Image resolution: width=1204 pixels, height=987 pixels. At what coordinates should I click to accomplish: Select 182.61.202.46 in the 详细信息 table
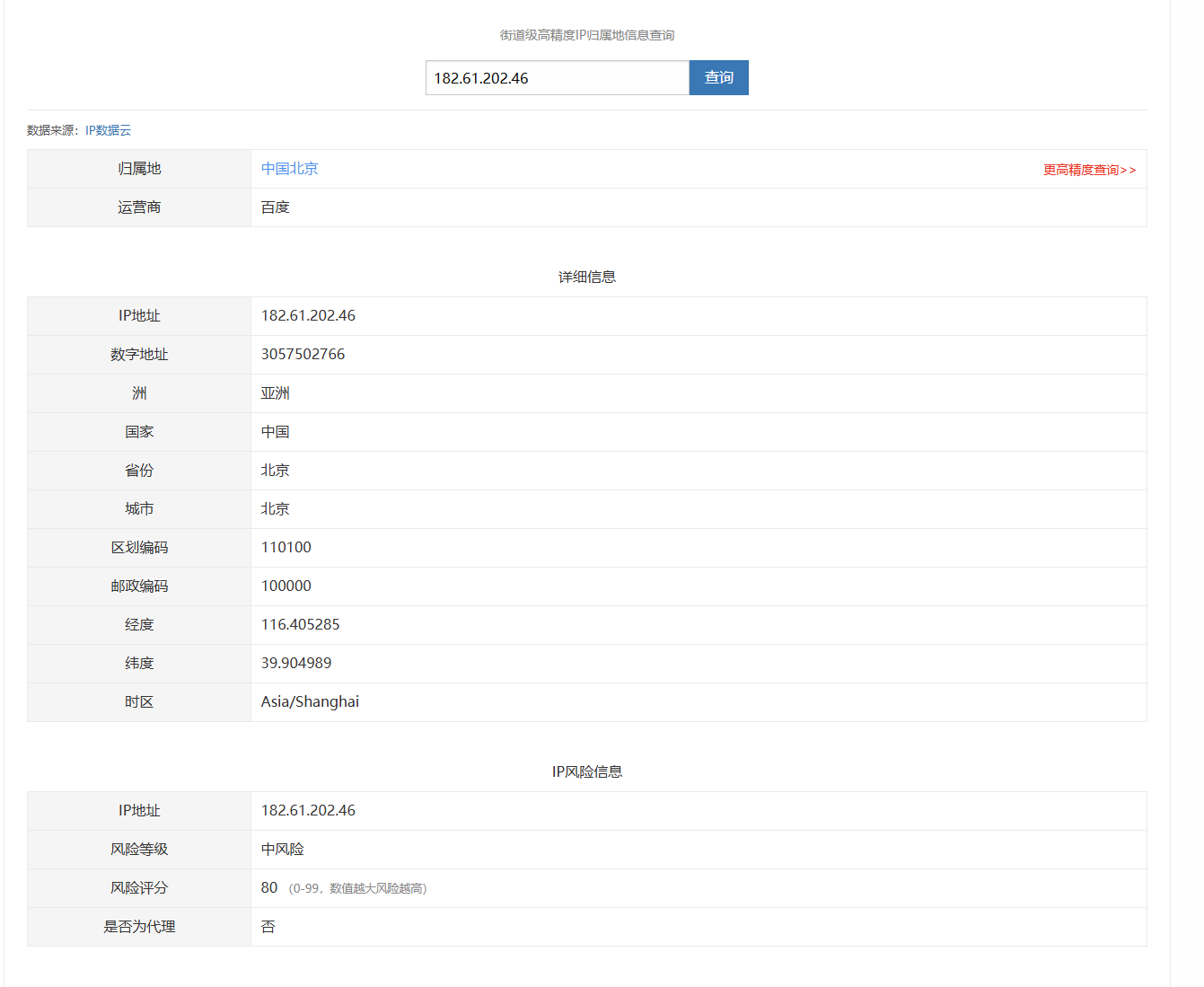(x=308, y=316)
